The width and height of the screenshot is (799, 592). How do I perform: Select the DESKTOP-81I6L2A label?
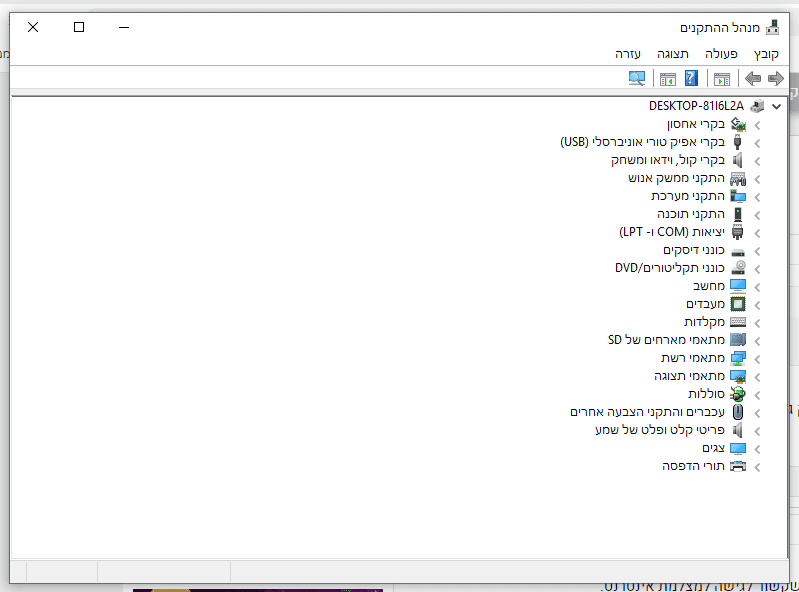696,106
